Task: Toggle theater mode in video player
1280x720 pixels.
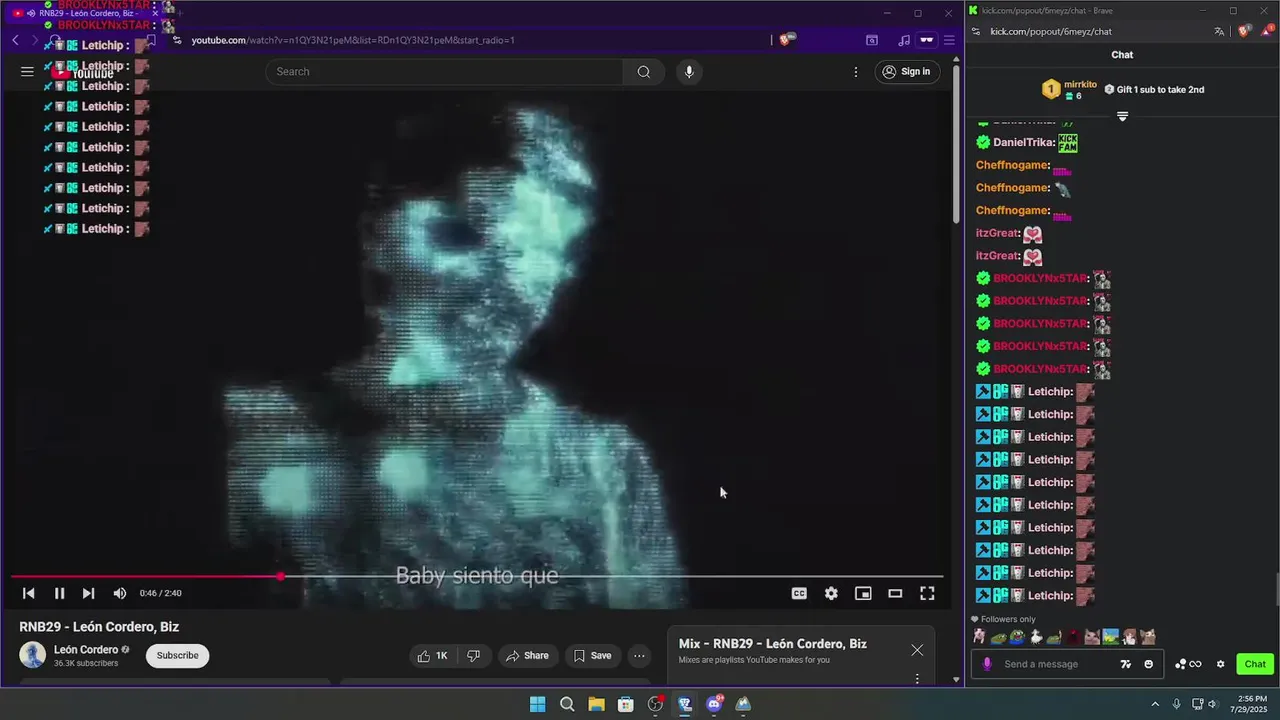Action: tap(895, 593)
